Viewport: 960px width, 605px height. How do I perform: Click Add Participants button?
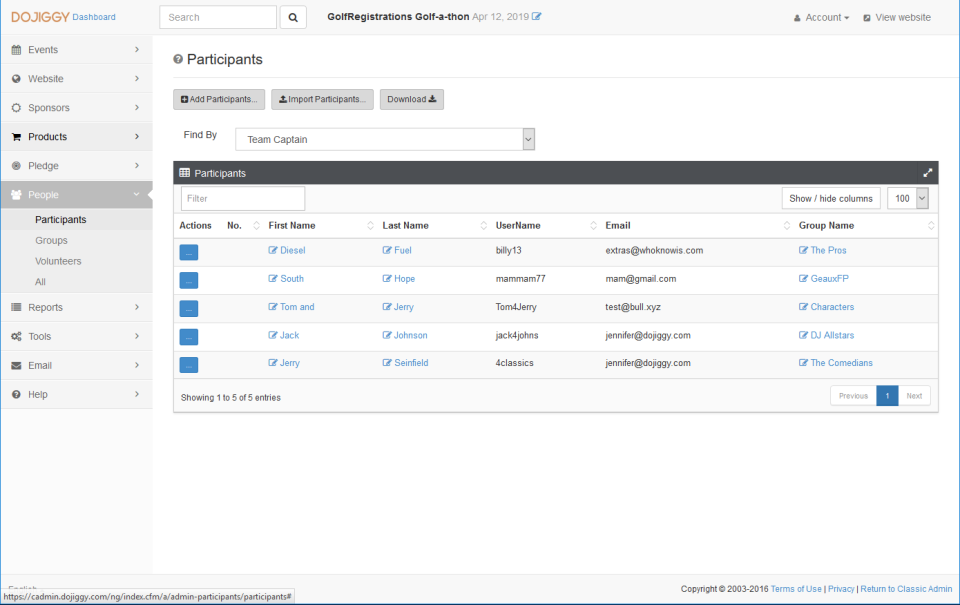(219, 99)
